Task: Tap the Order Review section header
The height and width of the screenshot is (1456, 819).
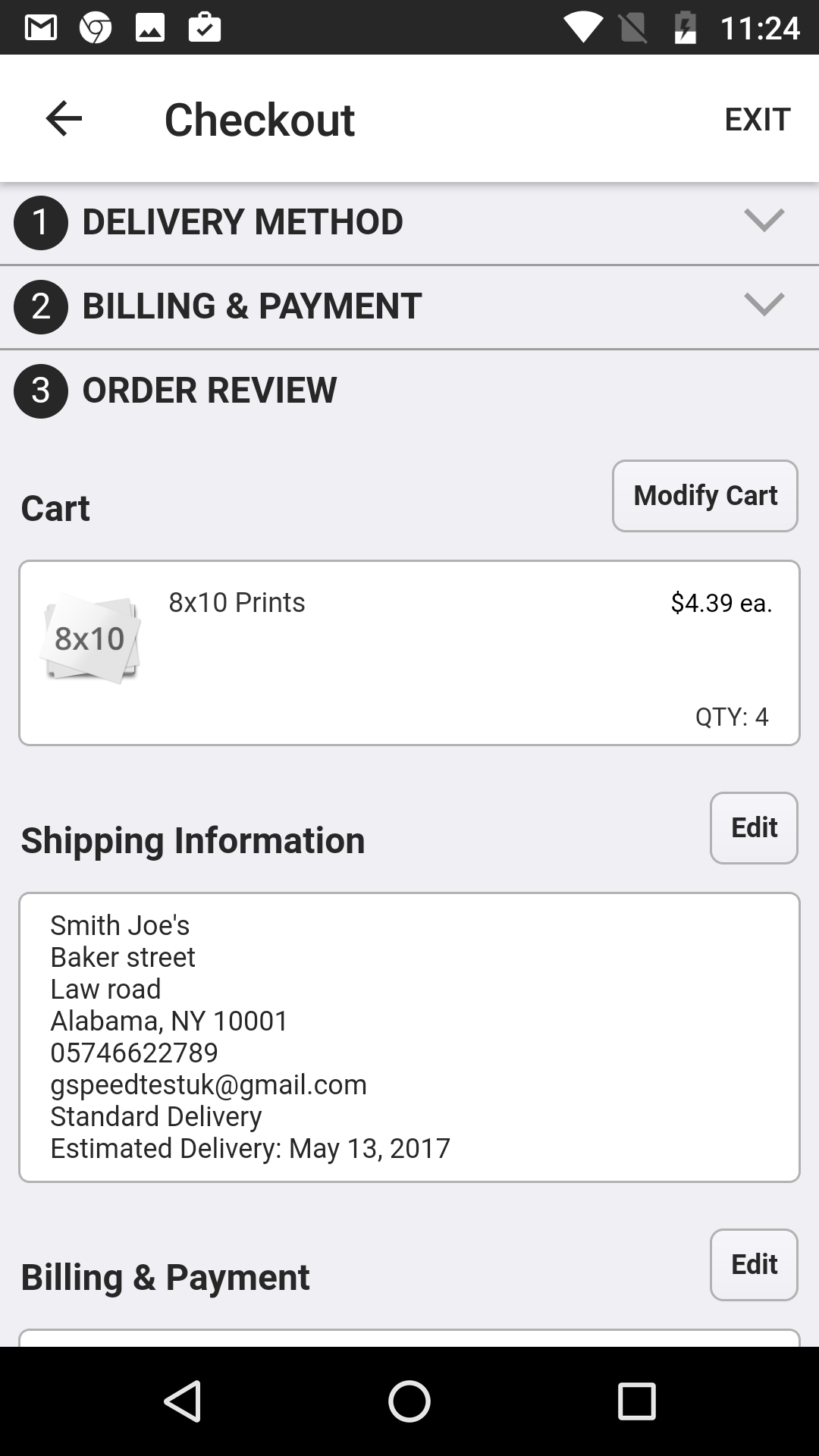Action: click(x=209, y=391)
